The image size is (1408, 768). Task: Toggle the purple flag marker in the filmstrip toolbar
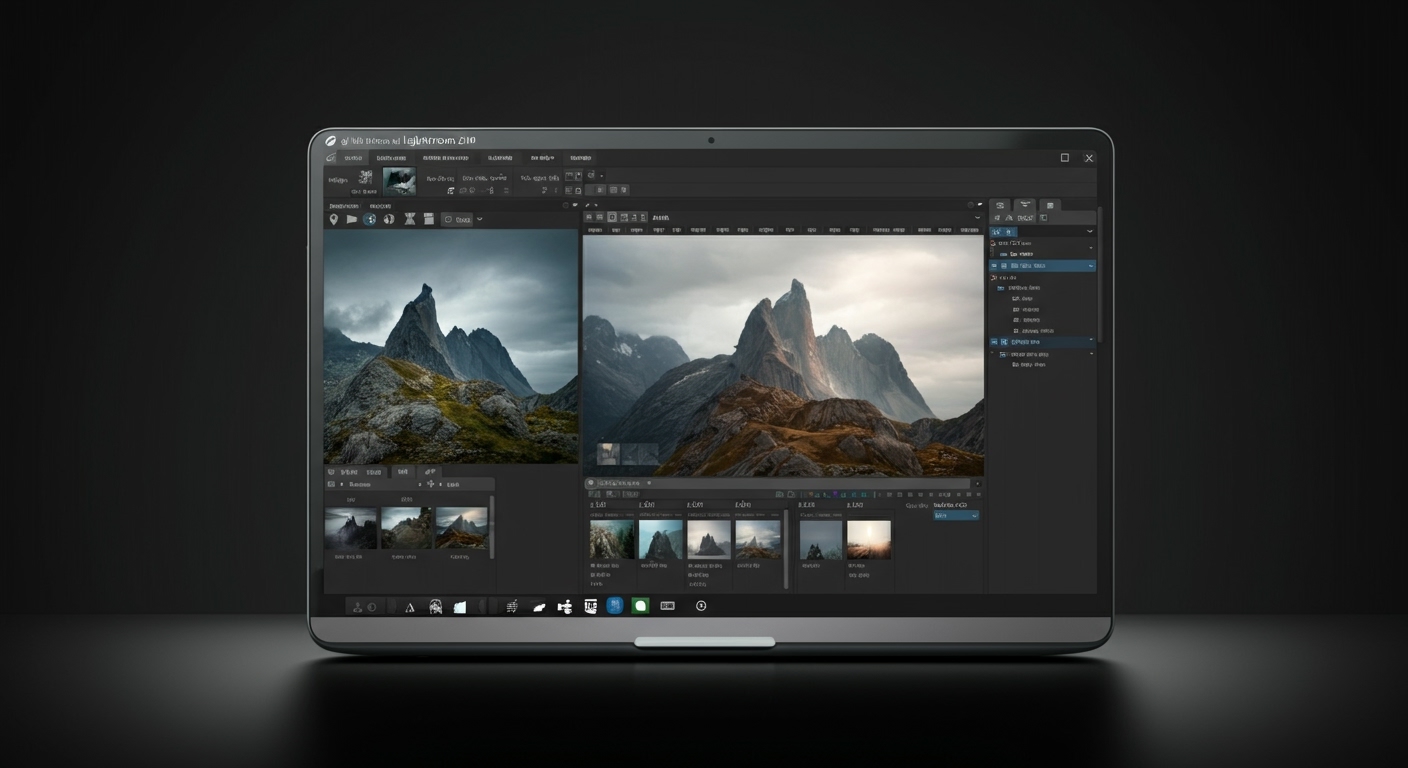point(836,493)
